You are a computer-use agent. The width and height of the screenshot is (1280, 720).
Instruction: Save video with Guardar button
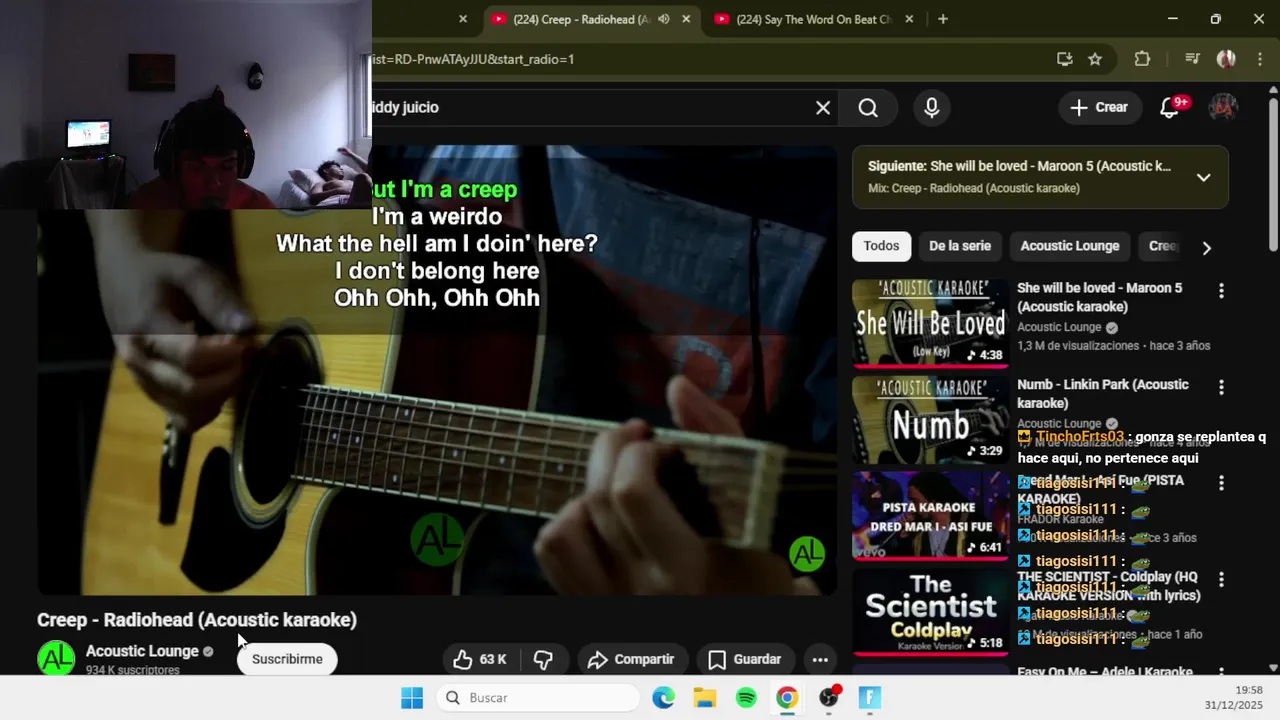pyautogui.click(x=745, y=659)
